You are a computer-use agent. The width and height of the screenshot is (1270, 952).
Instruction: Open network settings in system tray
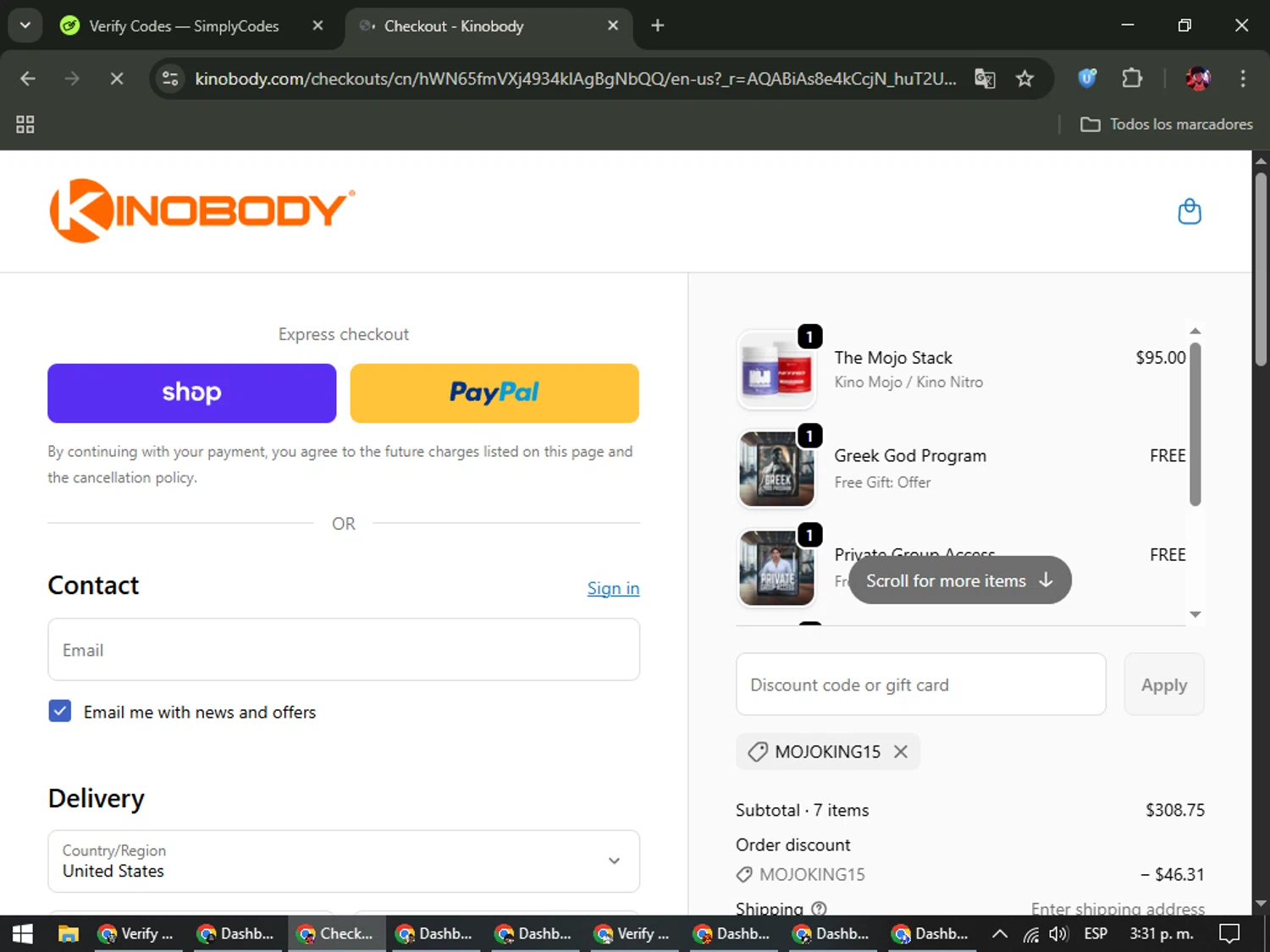(x=1030, y=933)
